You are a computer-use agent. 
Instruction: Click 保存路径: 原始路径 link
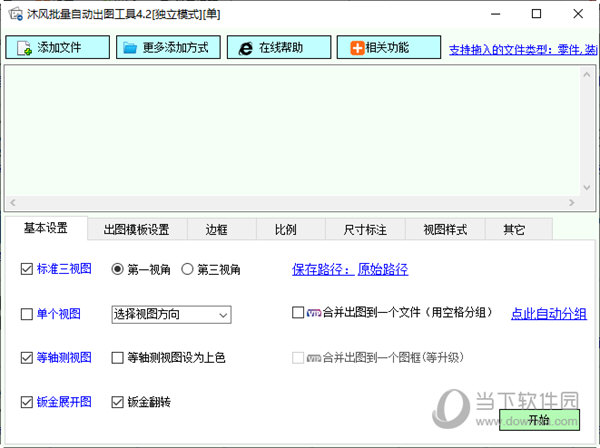(x=350, y=269)
